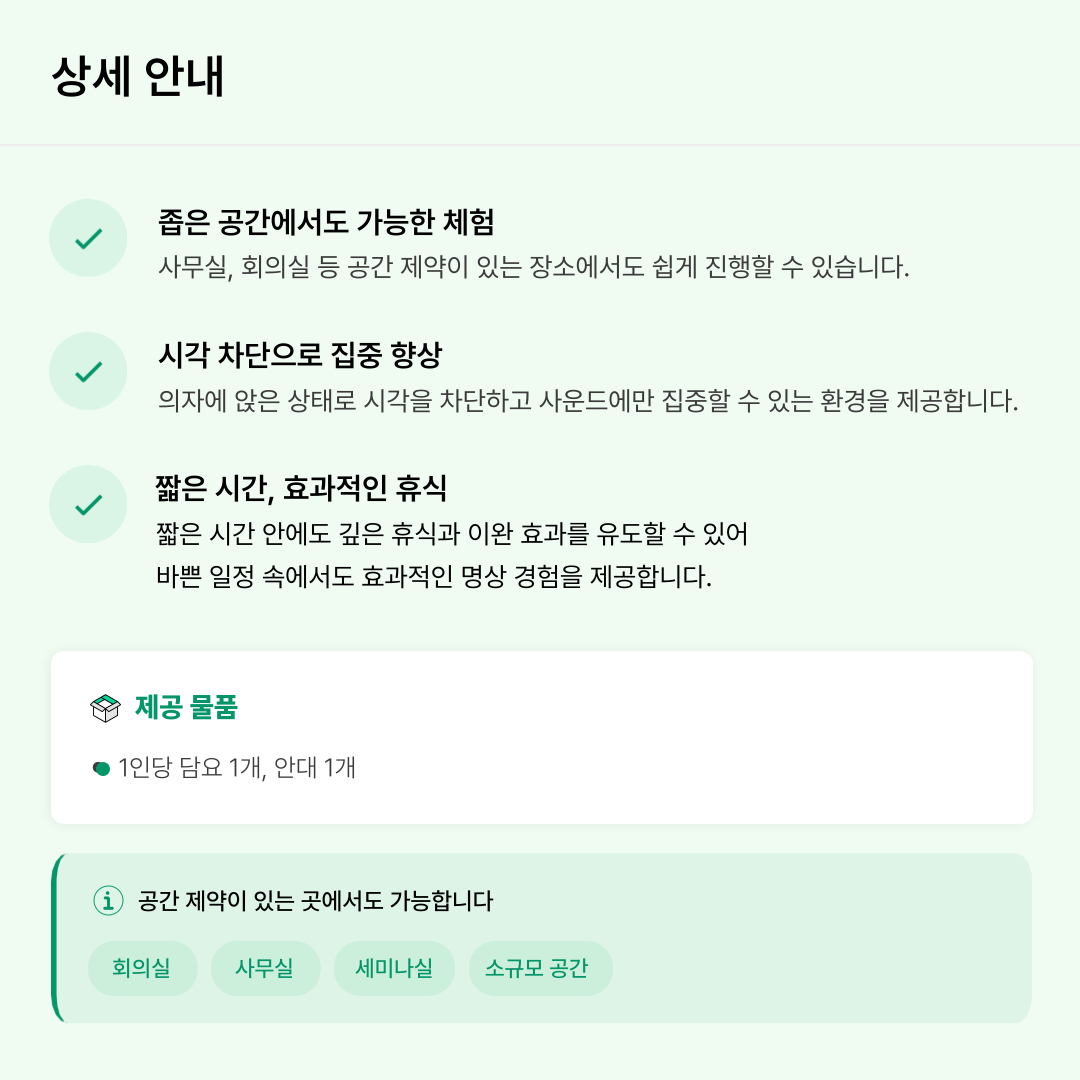Click the checkmark icon beside 좁은 공간에서도 가능한 체험
The width and height of the screenshot is (1080, 1080).
point(88,238)
